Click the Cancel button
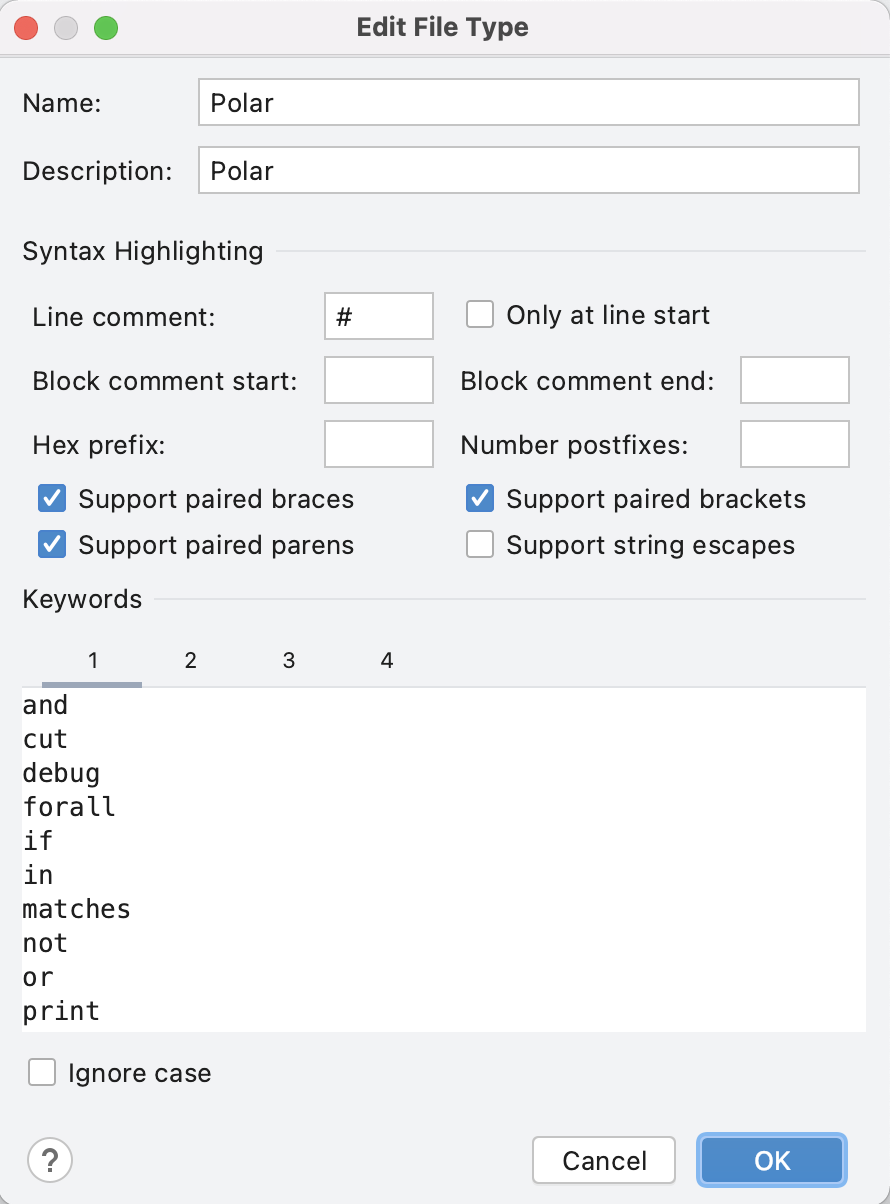 pyautogui.click(x=604, y=1160)
